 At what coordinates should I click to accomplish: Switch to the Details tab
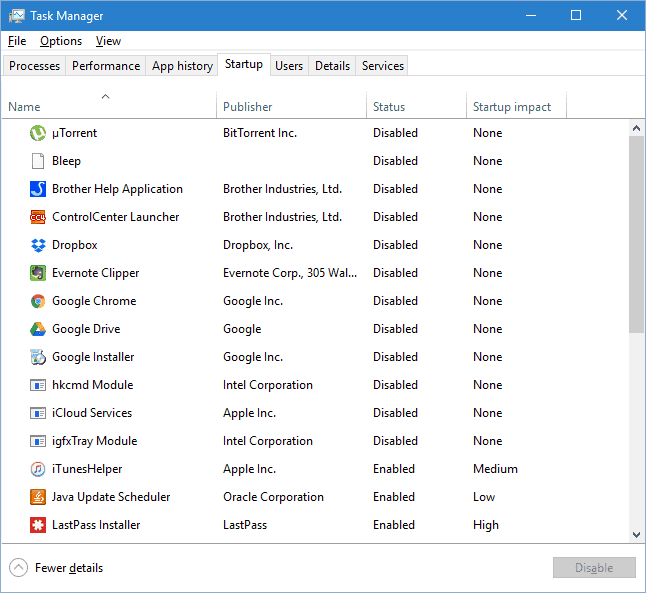(332, 66)
